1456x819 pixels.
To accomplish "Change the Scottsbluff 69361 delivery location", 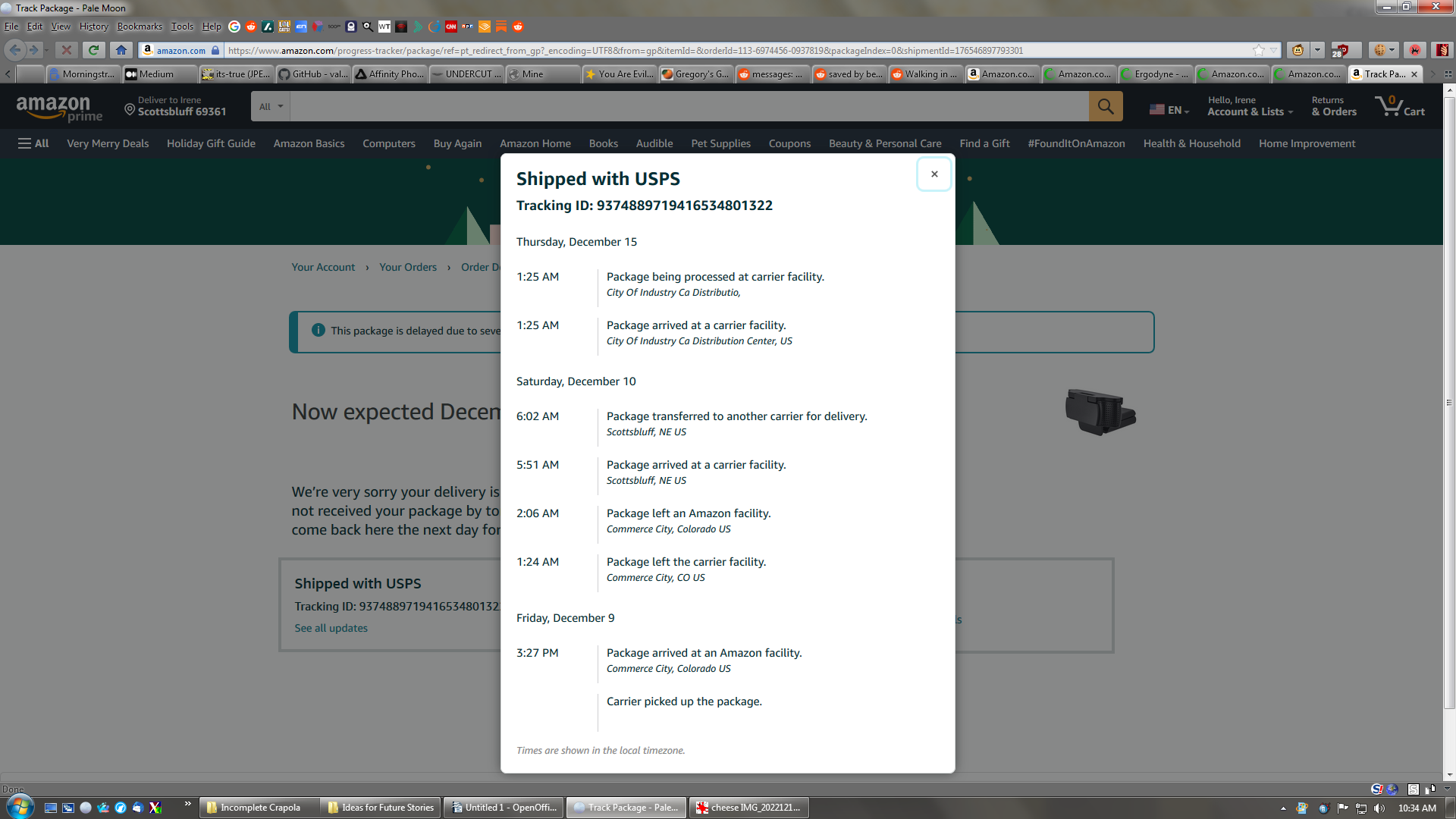I will (x=175, y=106).
